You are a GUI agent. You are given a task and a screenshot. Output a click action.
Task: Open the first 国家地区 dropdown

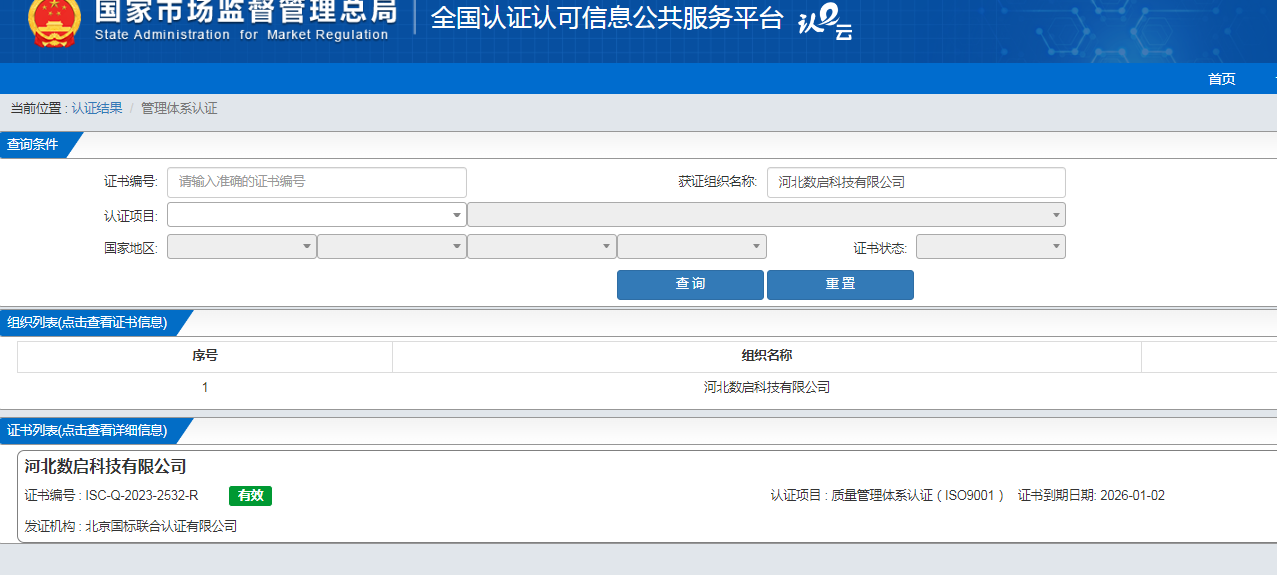coord(242,246)
